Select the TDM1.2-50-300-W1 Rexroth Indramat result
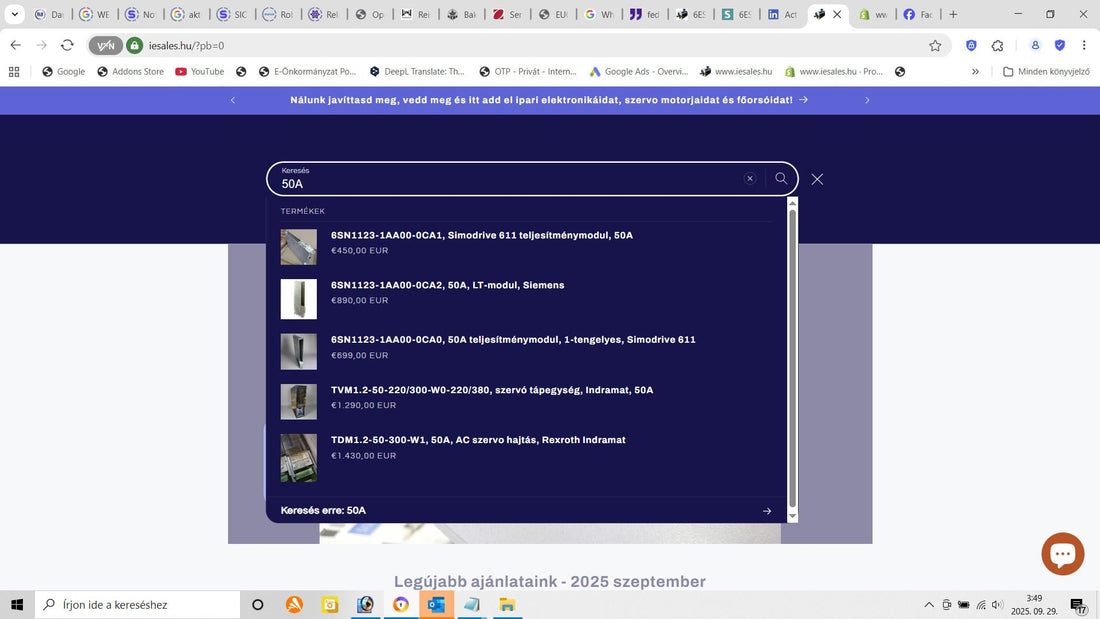The height and width of the screenshot is (619, 1100). click(x=478, y=440)
